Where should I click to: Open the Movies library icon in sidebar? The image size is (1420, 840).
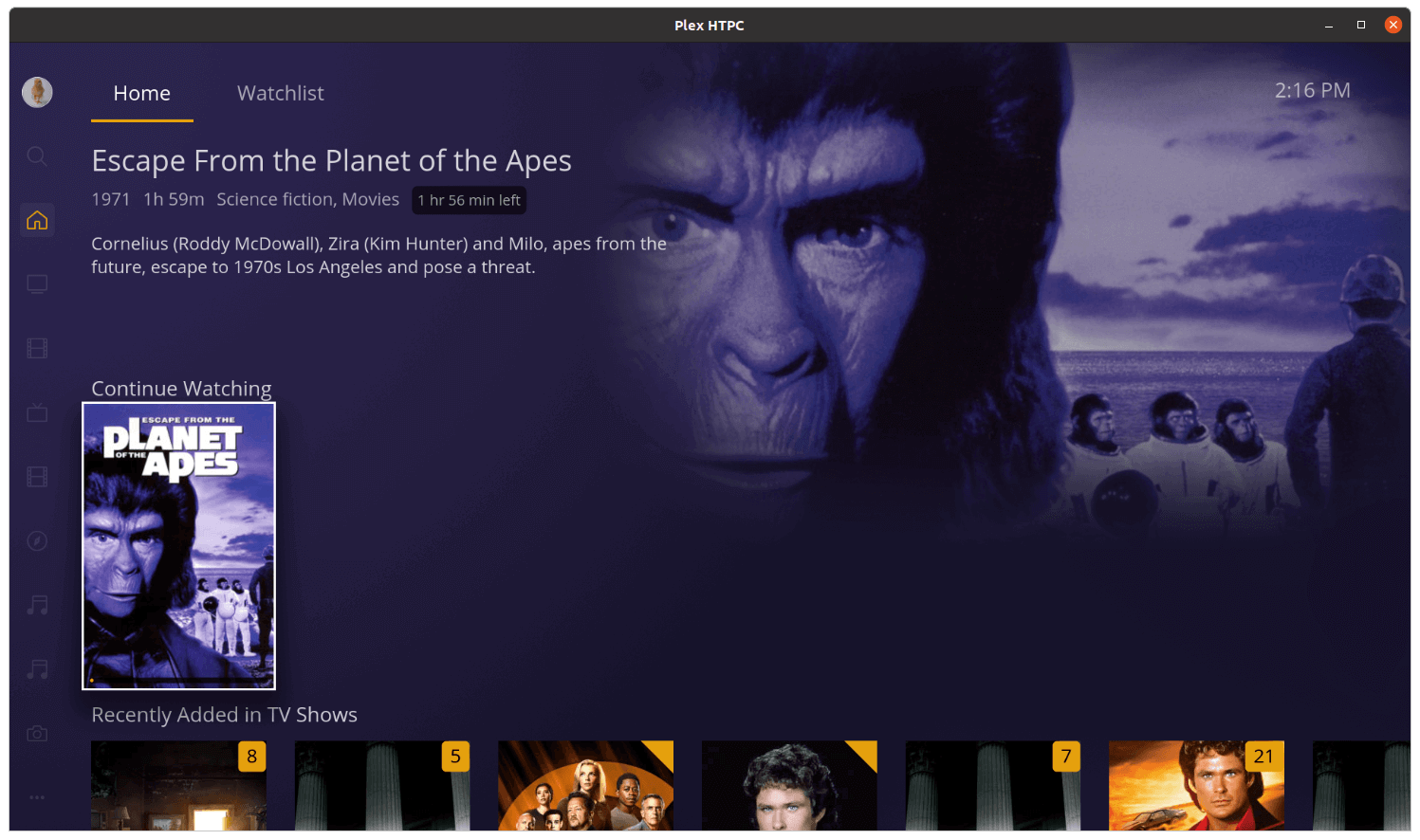(x=37, y=348)
